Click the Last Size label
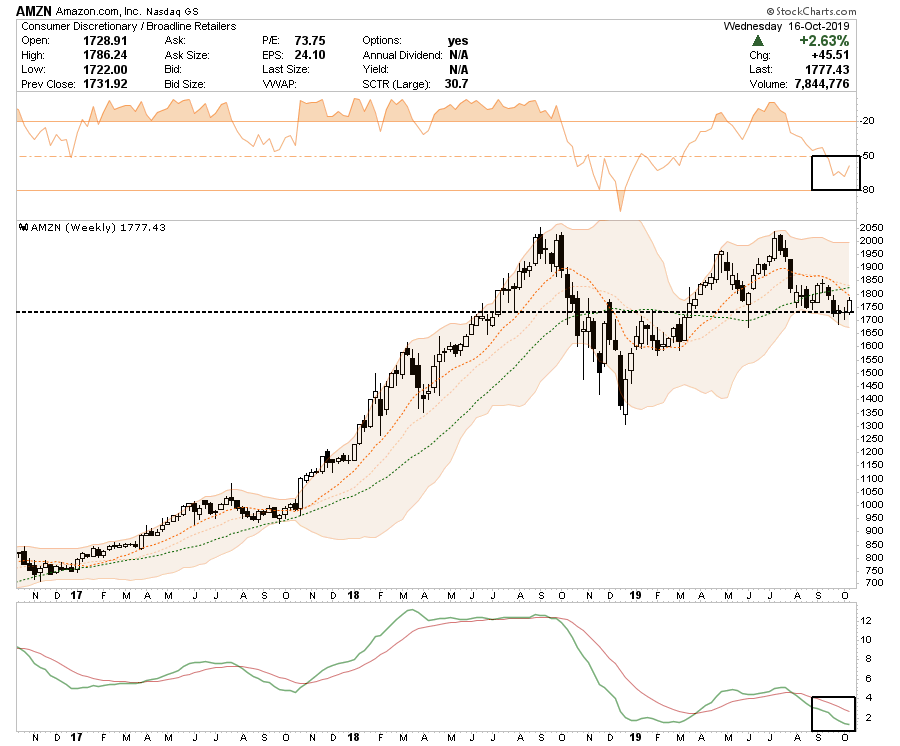This screenshot has width=900, height=746. coord(286,69)
